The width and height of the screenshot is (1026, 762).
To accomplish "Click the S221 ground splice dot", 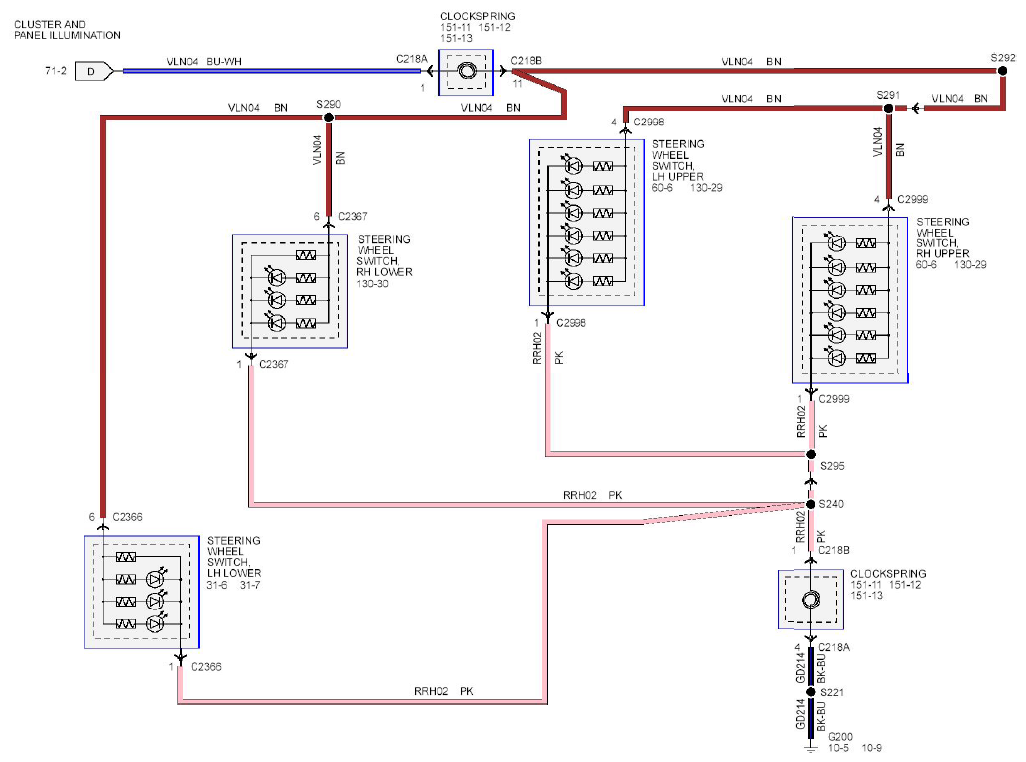I will [x=811, y=692].
